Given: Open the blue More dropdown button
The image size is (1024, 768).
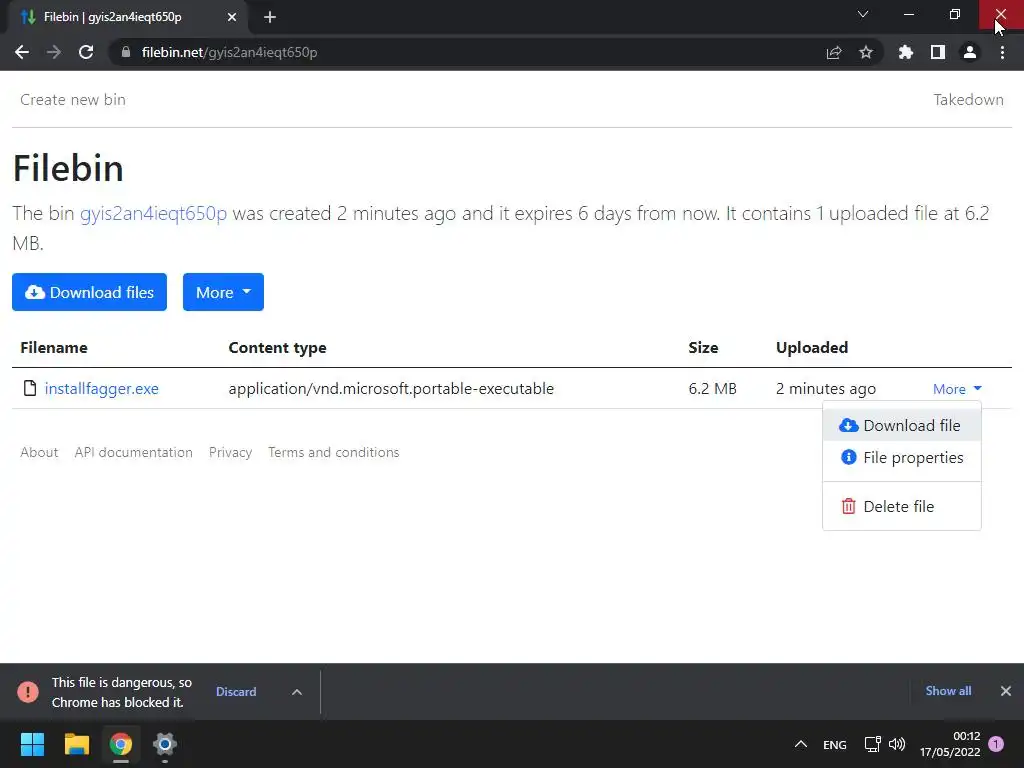Looking at the screenshot, I should click(223, 292).
